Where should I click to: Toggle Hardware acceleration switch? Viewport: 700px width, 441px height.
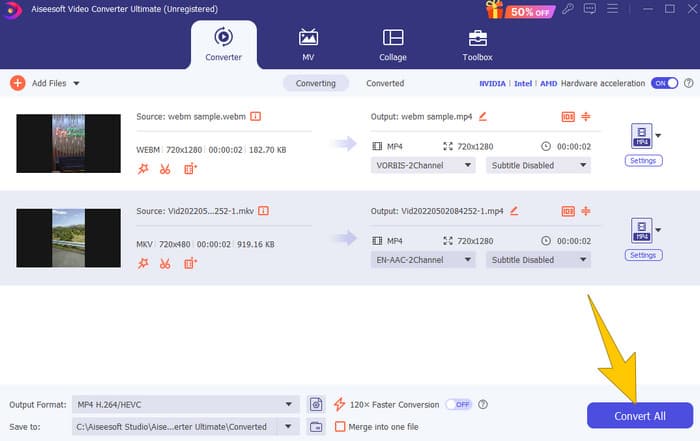tap(663, 83)
